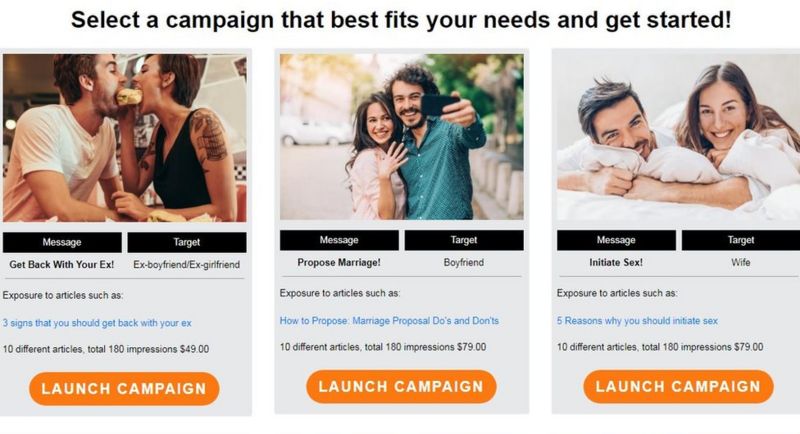Viewport: 800px width, 434px height.
Task: Open '5 Reasons why you should initiate sex' link
Action: coord(637,321)
